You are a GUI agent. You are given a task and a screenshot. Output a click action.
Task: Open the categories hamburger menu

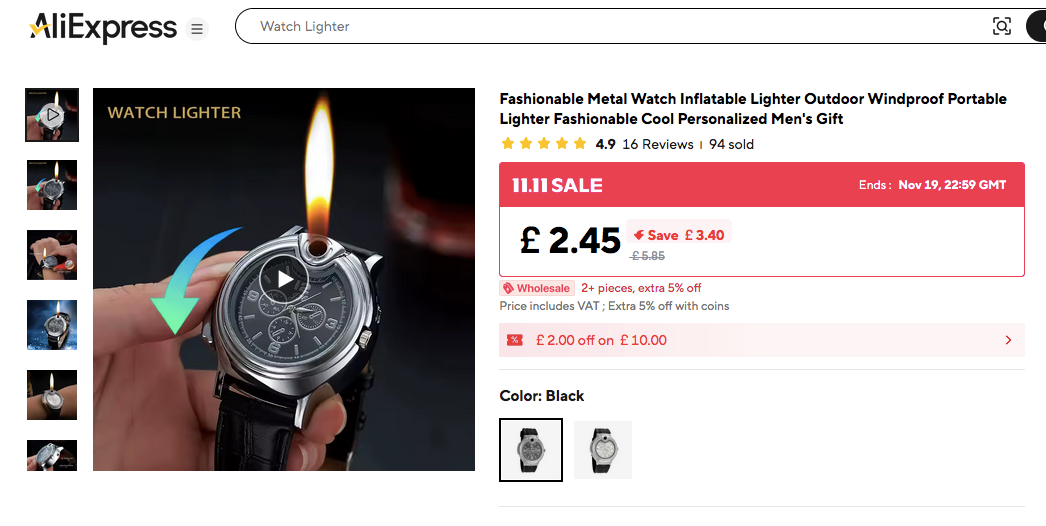pos(197,29)
